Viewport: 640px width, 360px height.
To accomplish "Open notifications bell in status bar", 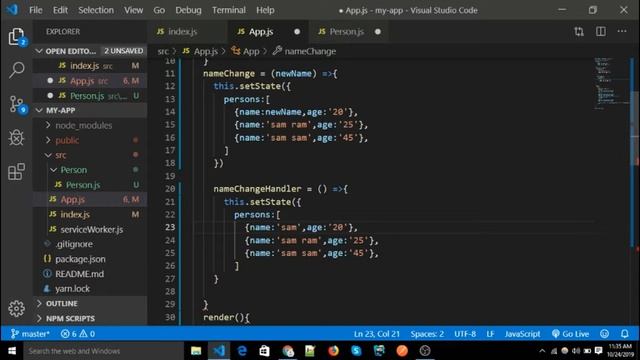I will [x=624, y=334].
